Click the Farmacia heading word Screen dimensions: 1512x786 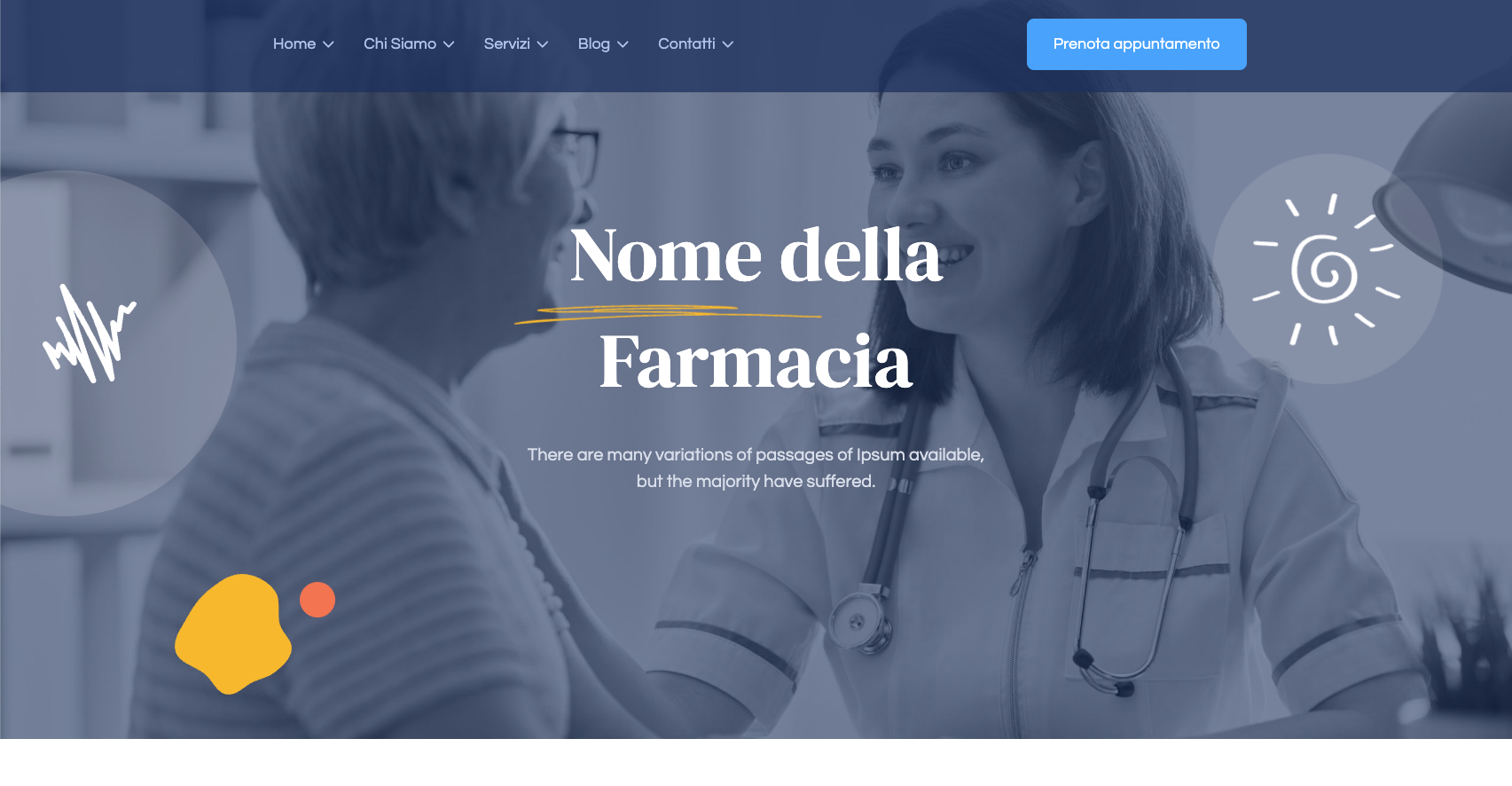[x=756, y=362]
